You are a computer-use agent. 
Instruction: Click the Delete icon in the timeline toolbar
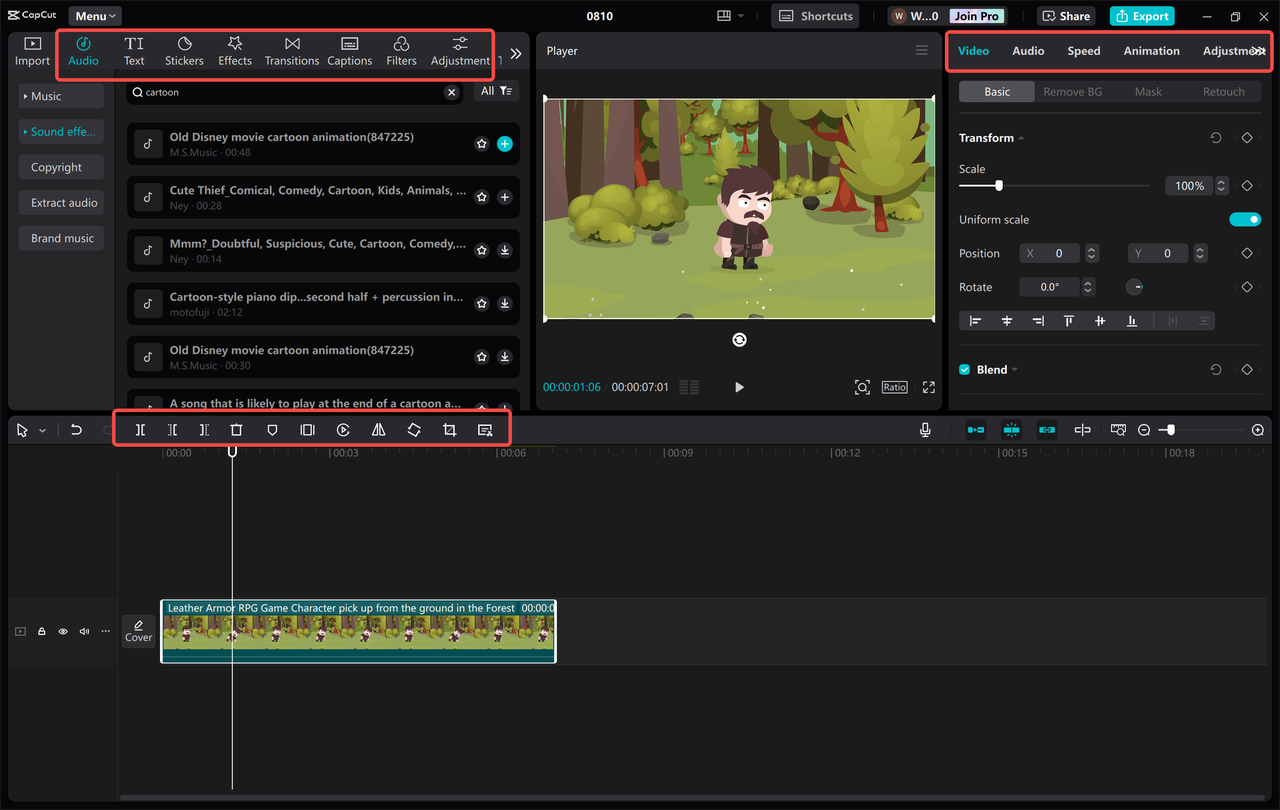click(236, 429)
